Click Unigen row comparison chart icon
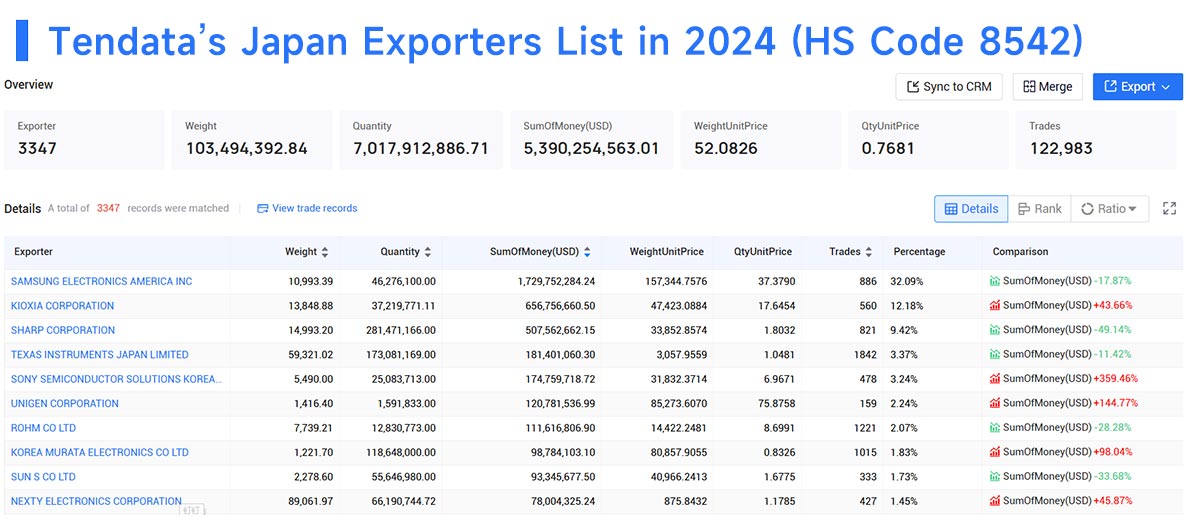This screenshot has height=522, width=1190. tap(995, 403)
